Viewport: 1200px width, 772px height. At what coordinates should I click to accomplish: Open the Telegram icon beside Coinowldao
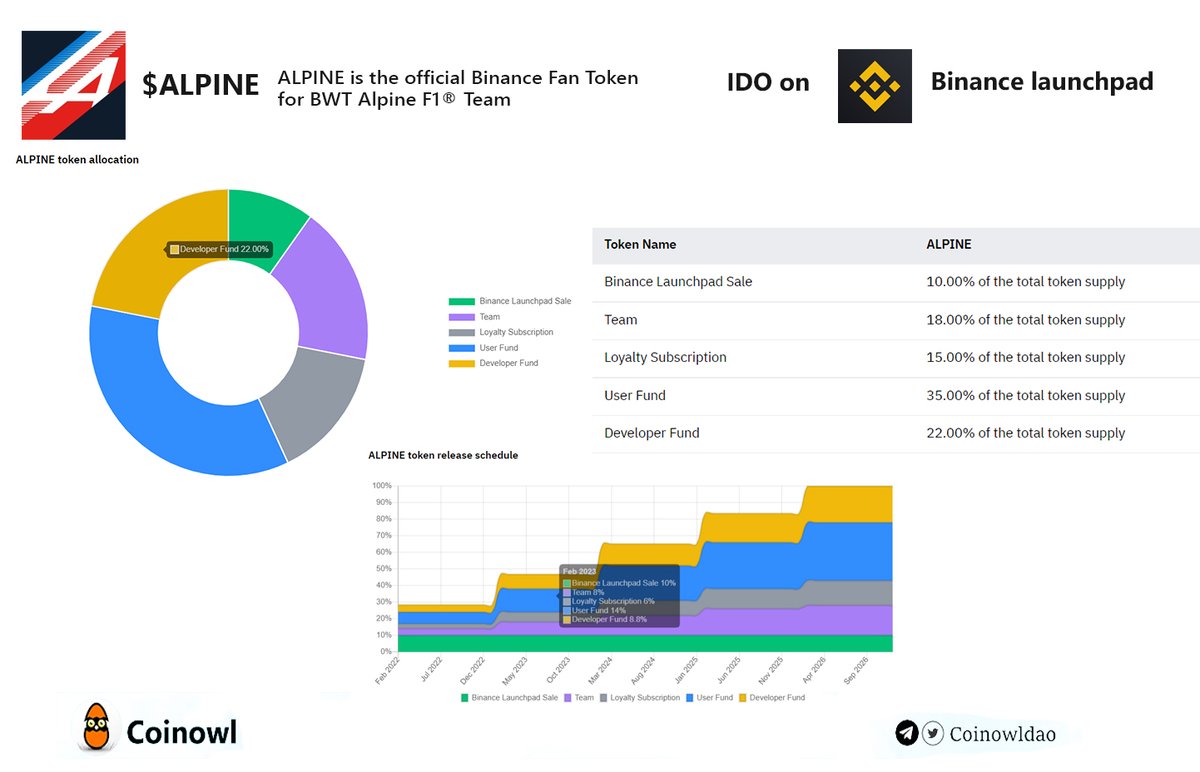click(907, 733)
